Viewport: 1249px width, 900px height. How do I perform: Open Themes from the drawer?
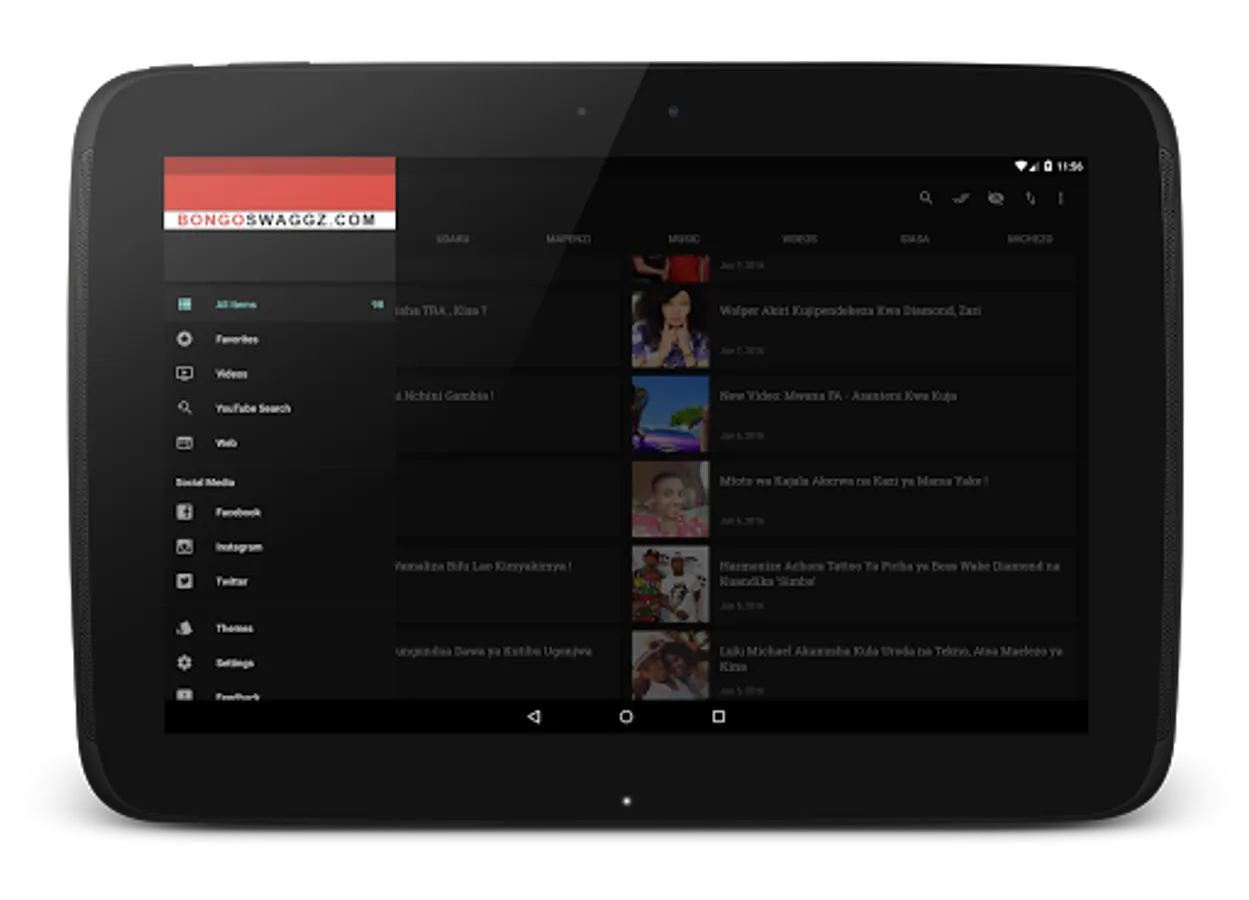tap(280, 629)
